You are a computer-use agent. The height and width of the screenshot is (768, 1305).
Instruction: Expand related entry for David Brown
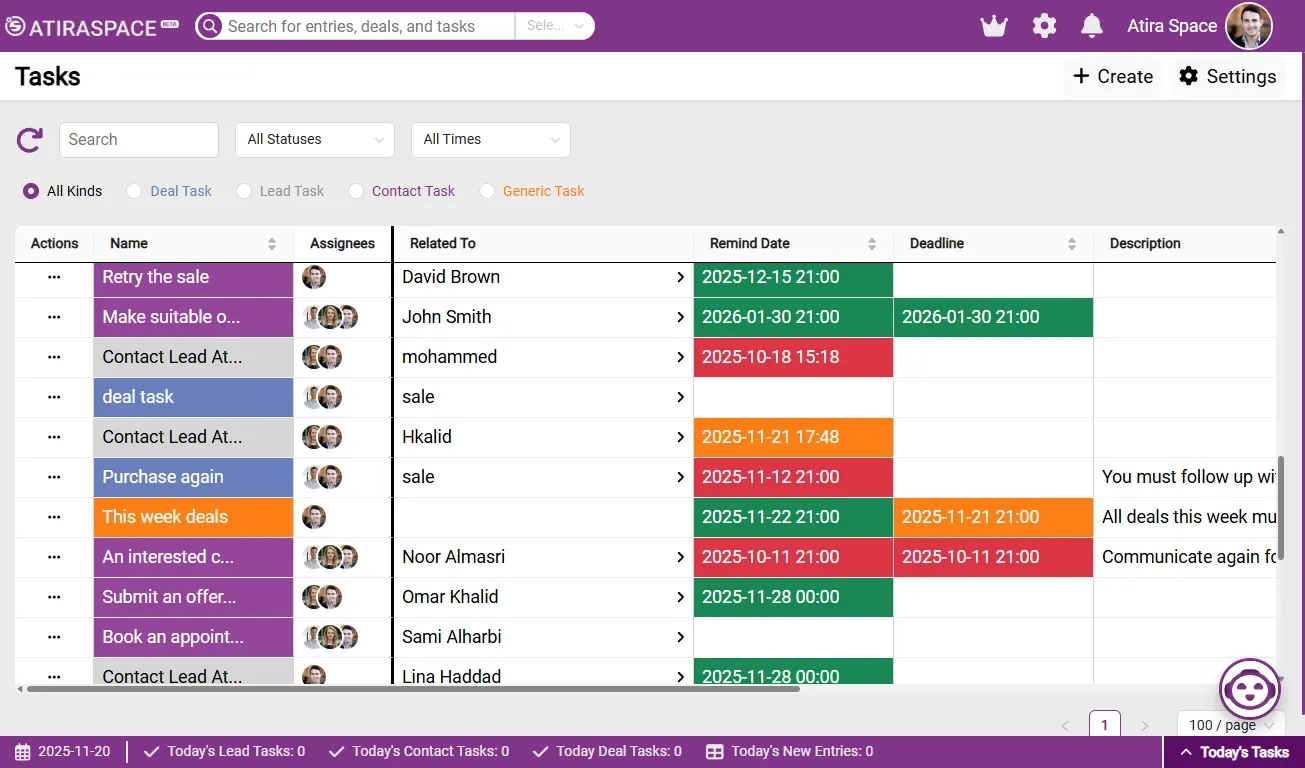(x=680, y=277)
